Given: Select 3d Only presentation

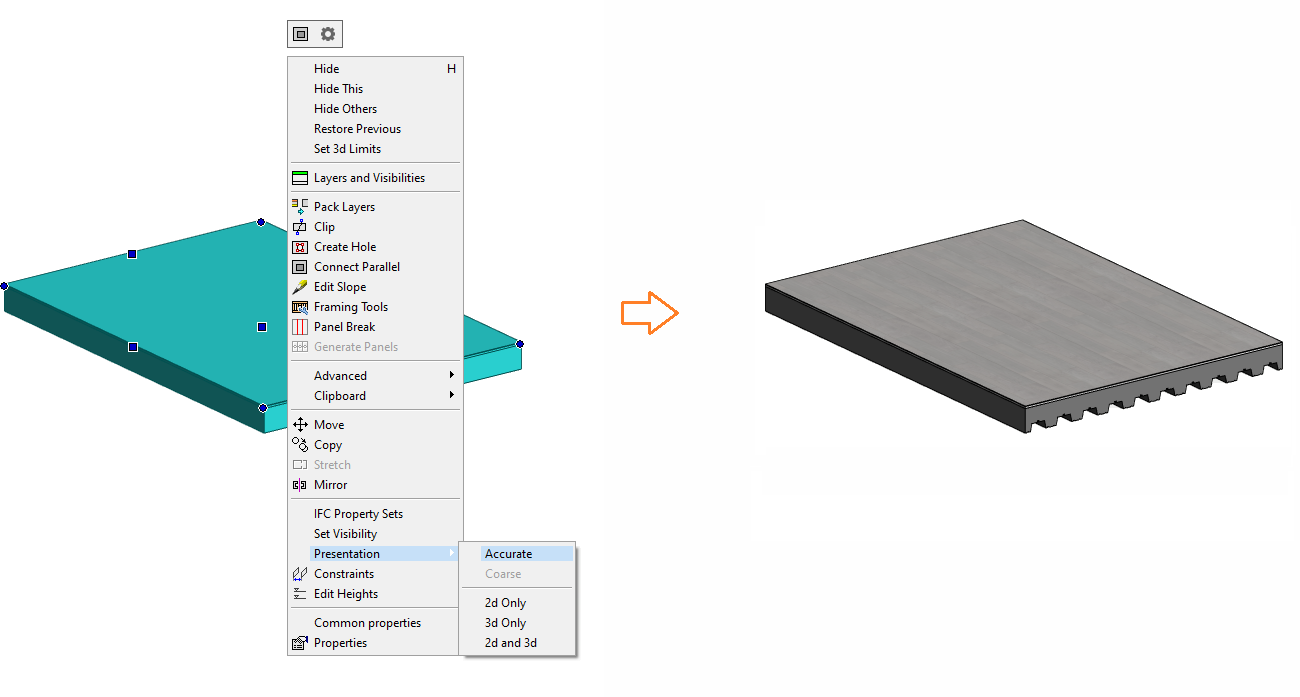Looking at the screenshot, I should [x=505, y=623].
